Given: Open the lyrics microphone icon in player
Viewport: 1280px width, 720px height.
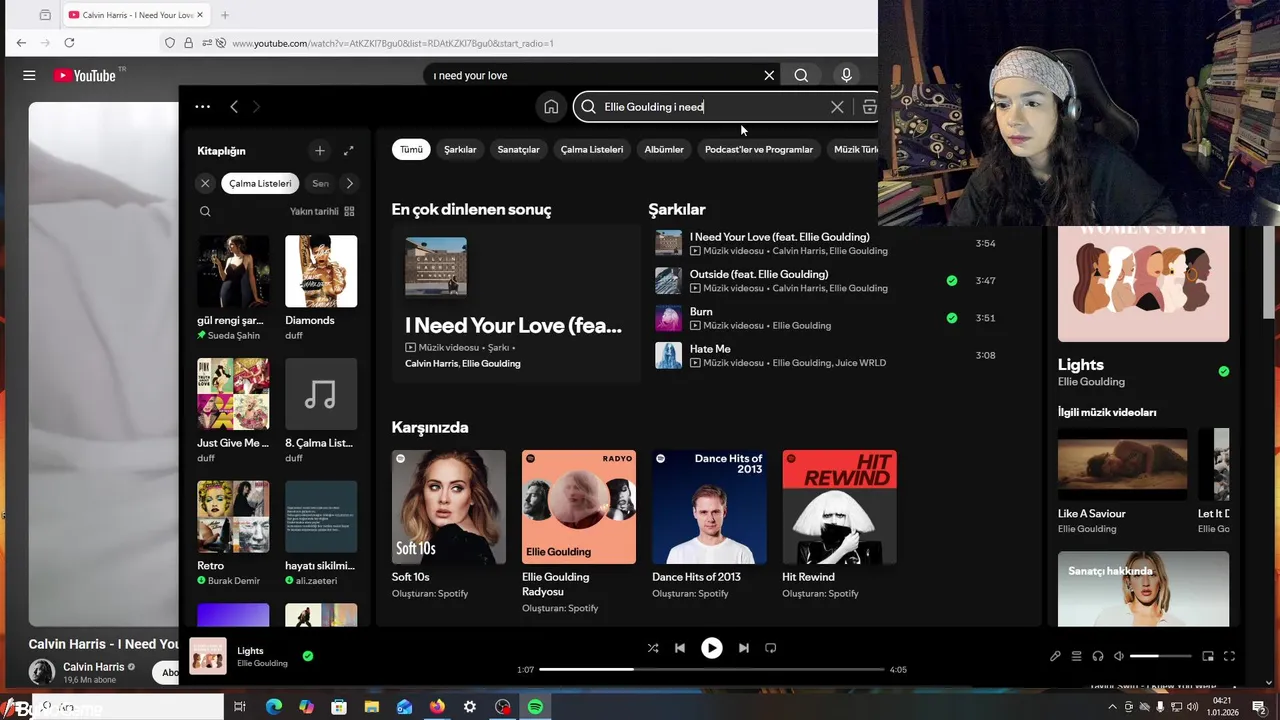Looking at the screenshot, I should click(1055, 656).
